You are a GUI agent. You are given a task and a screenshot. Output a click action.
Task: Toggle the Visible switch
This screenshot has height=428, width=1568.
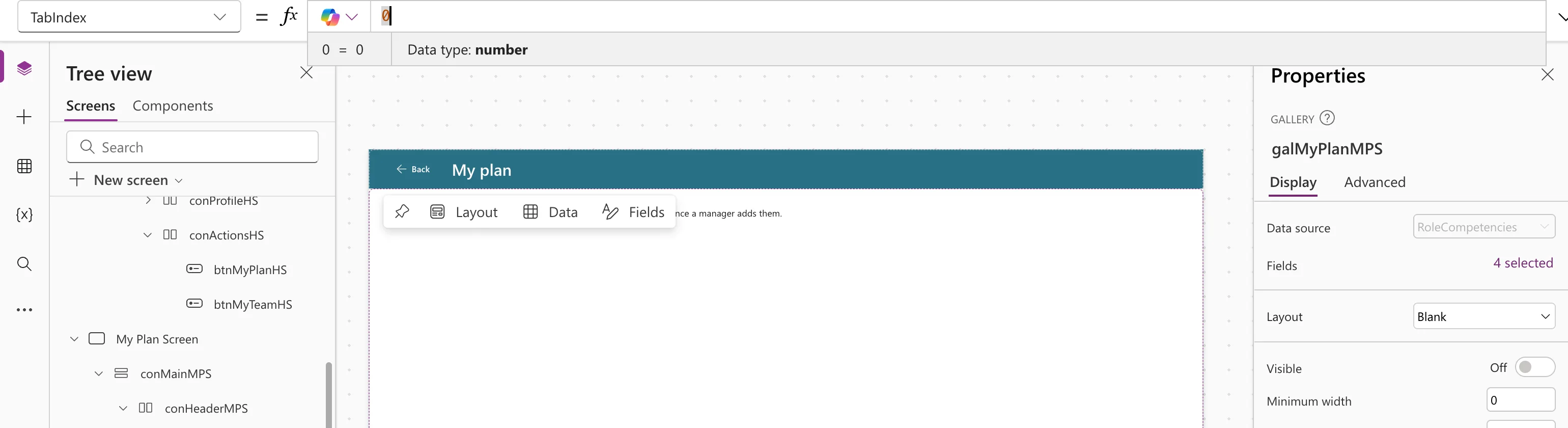pyautogui.click(x=1534, y=367)
